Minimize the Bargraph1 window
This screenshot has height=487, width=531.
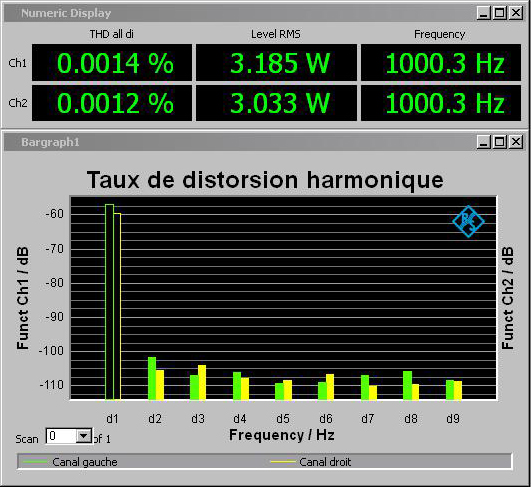click(x=484, y=142)
